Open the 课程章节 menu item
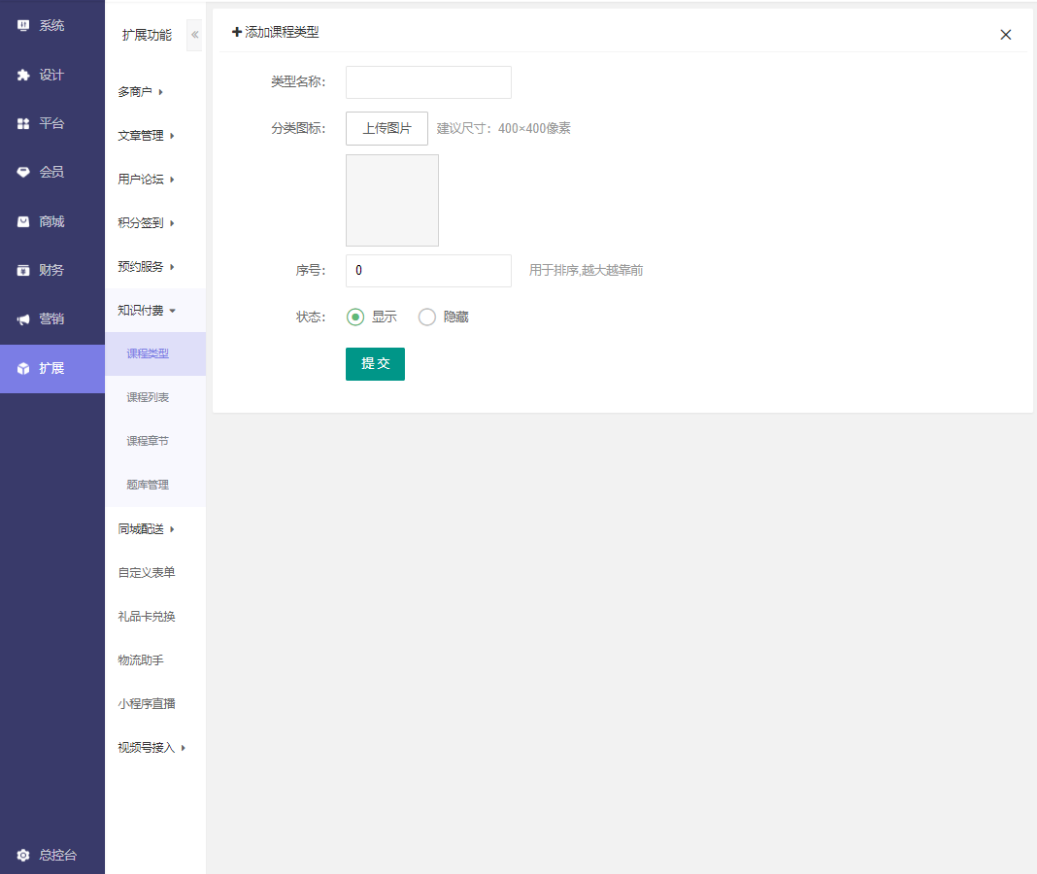This screenshot has width=1037, height=874. [x=155, y=441]
